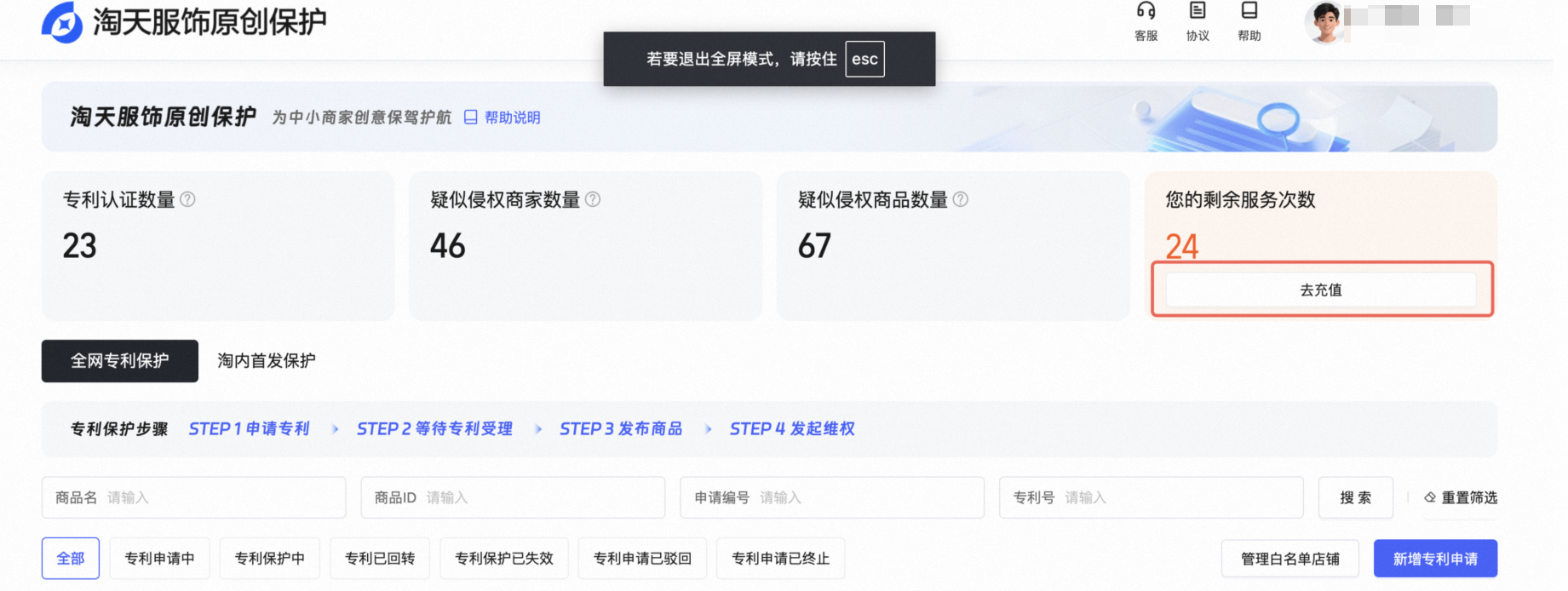Click 新增专利申请 button
The height and width of the screenshot is (591, 1568).
click(1435, 559)
